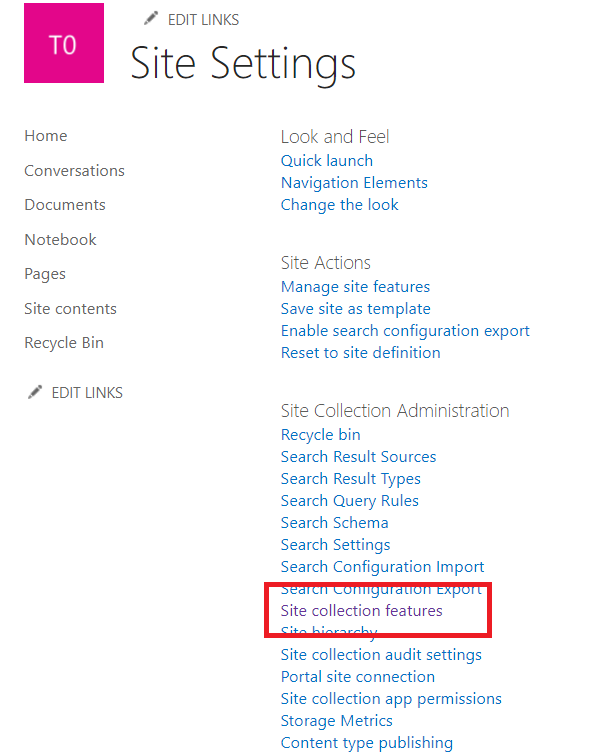Viewport: 601px width, 756px height.
Task: Open Manage site features
Action: [355, 287]
